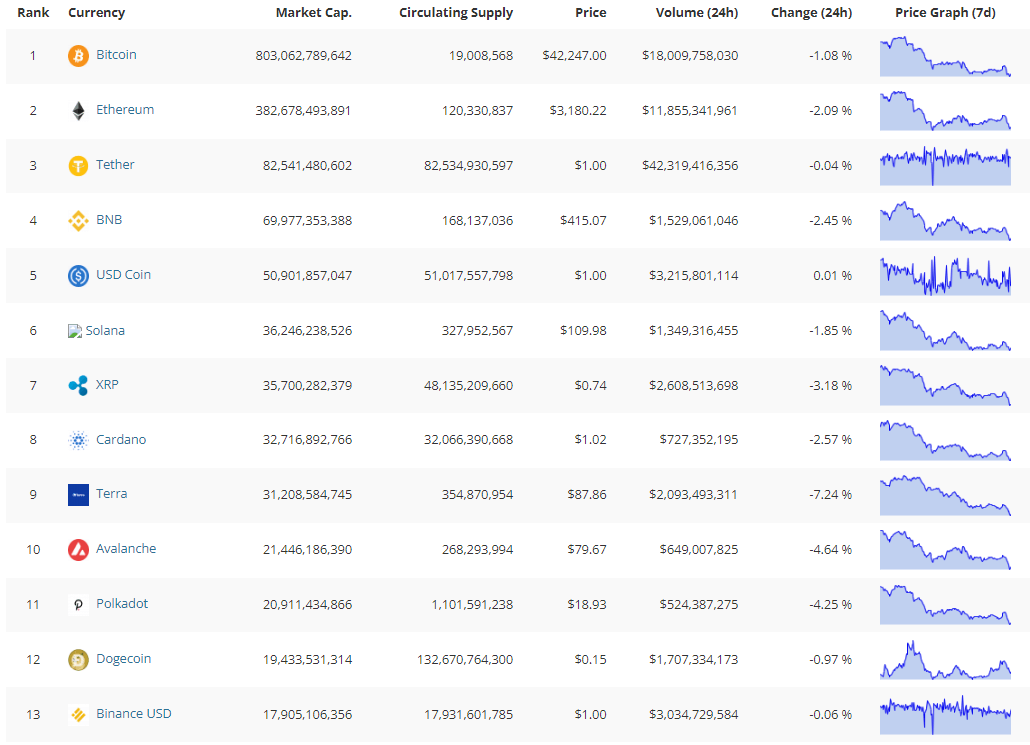This screenshot has height=745, width=1030.
Task: Click the XRP logo icon
Action: 78,386
